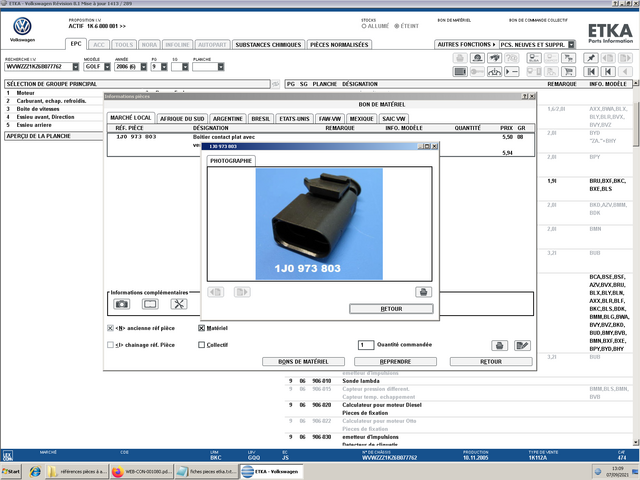
Task: Open the Windows Start menu
Action: 11,471
